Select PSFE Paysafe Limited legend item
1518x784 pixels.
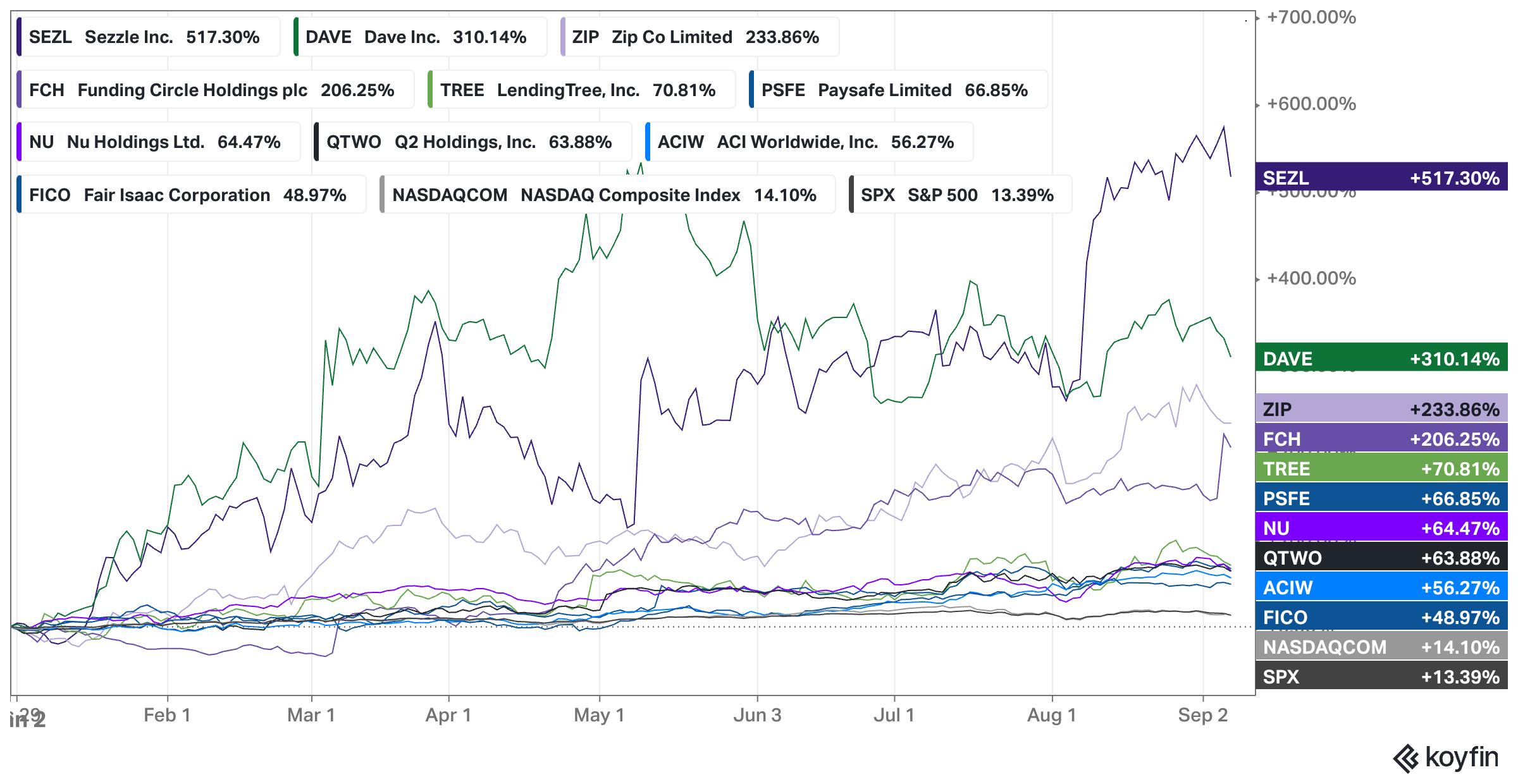tap(898, 90)
